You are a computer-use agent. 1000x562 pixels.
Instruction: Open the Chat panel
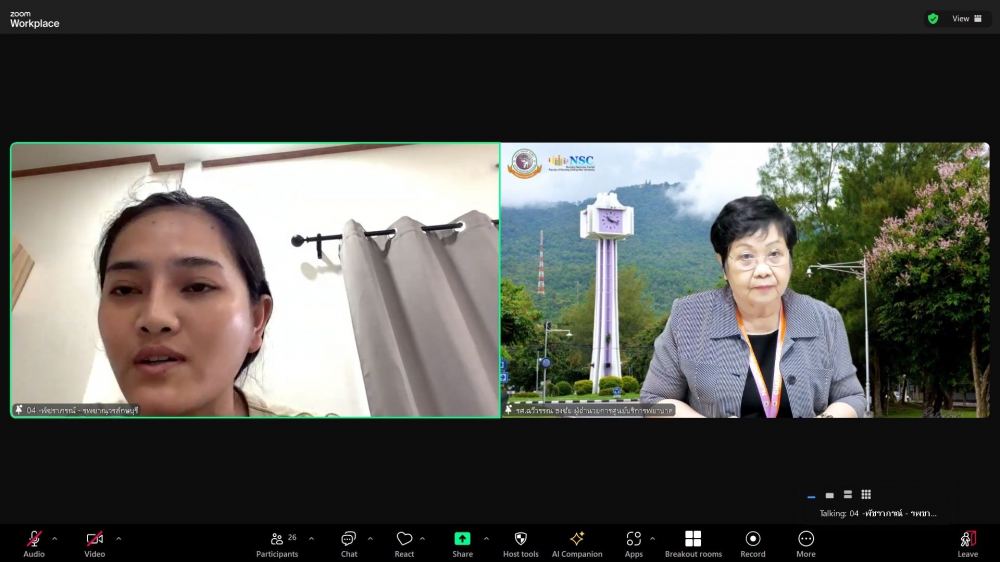[348, 540]
